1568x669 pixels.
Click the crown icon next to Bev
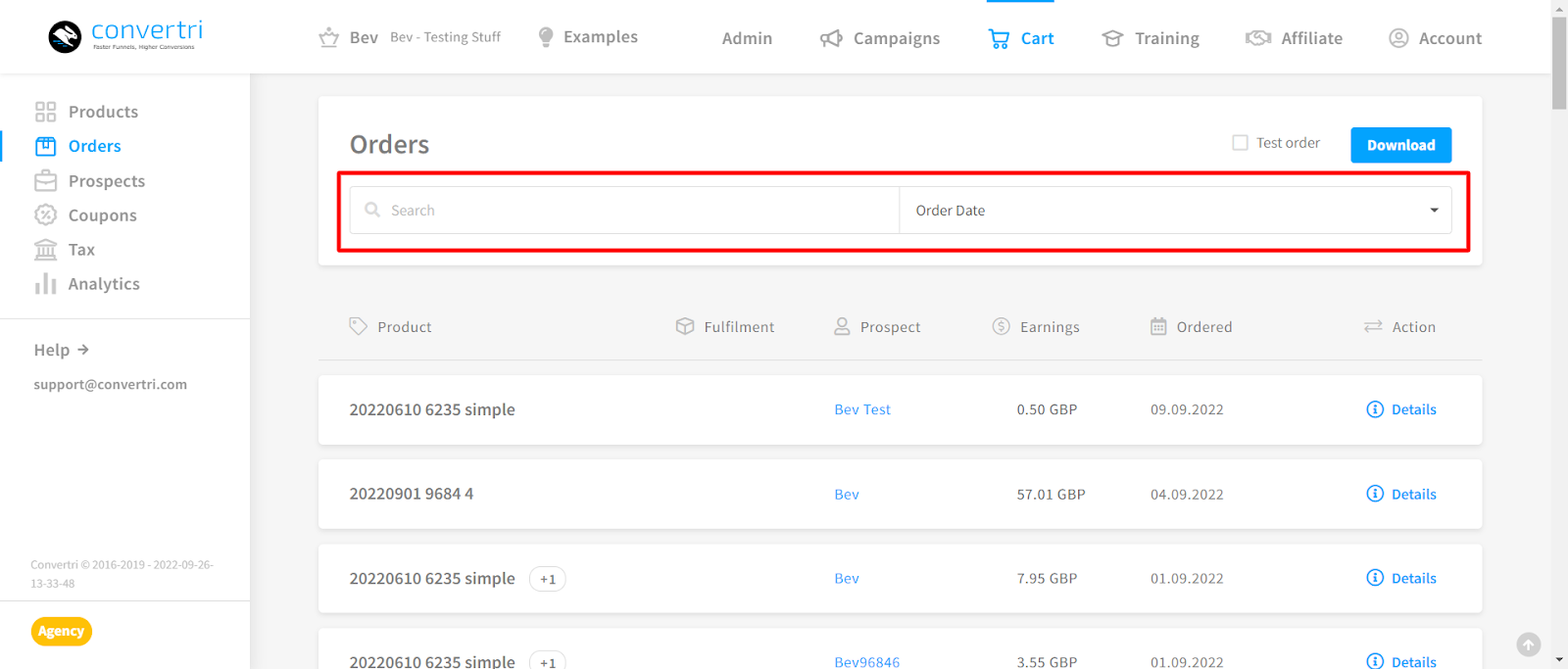[x=329, y=37]
